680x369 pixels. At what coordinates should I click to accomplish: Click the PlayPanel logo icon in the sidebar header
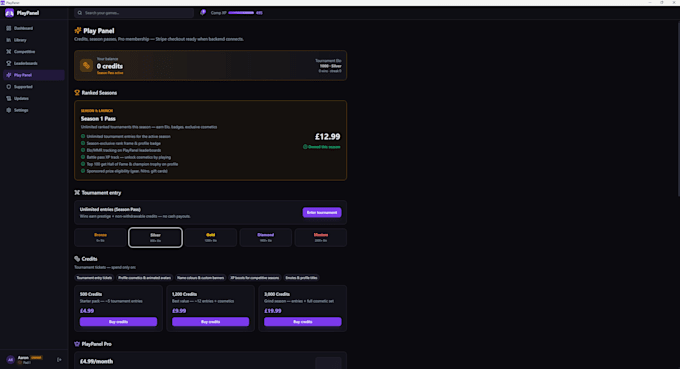(x=10, y=13)
